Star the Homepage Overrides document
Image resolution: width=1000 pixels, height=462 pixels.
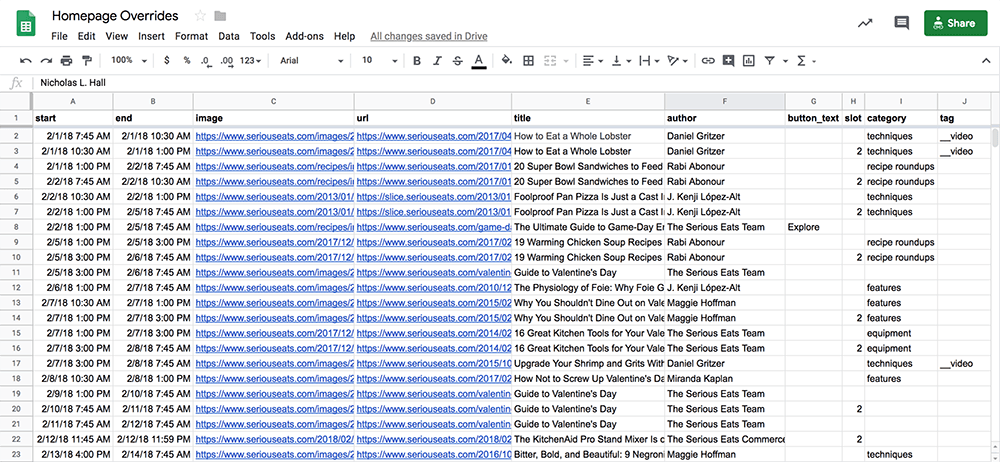click(x=200, y=16)
